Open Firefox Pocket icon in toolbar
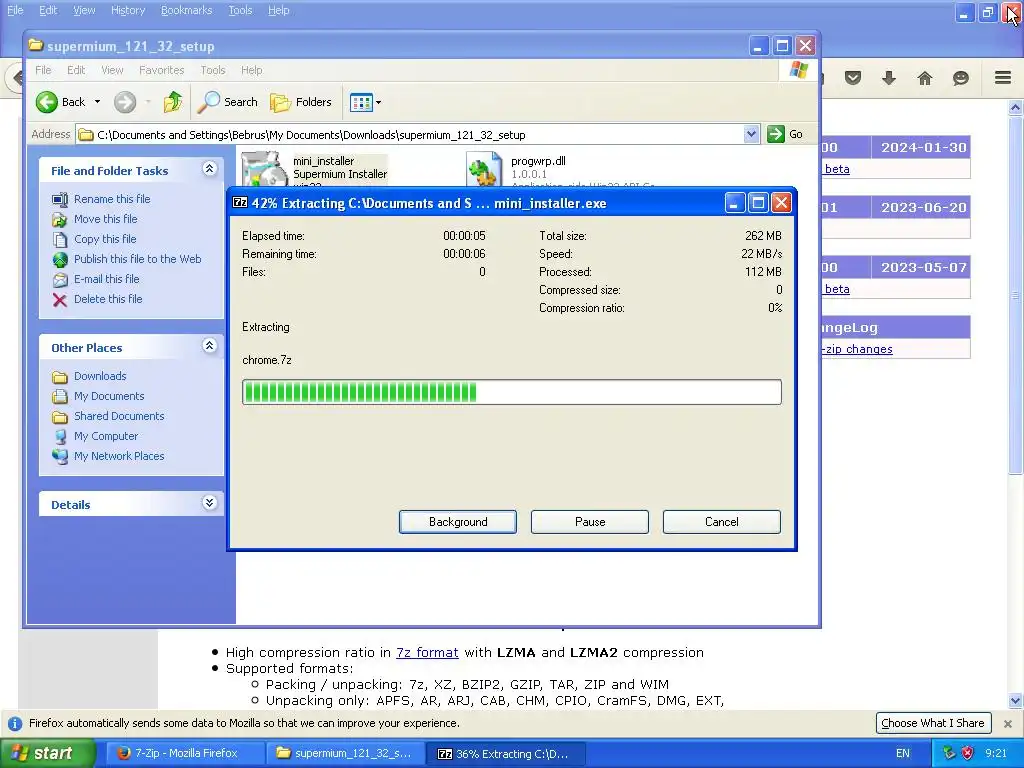 pyautogui.click(x=853, y=78)
